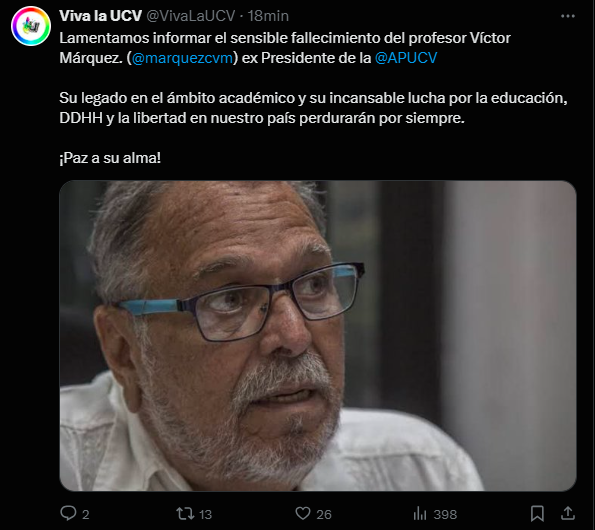Enlarge the attached photo of the professor
The width and height of the screenshot is (595, 530).
318,336
